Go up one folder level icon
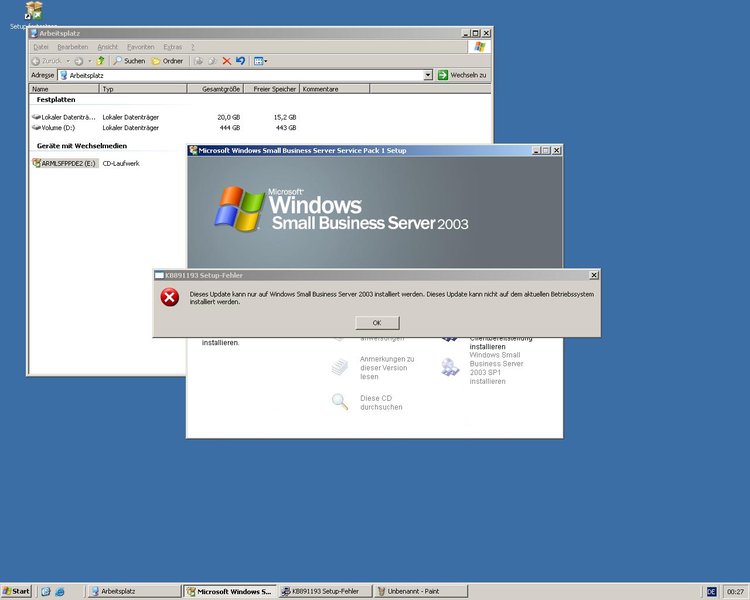The image size is (750, 600). point(100,61)
